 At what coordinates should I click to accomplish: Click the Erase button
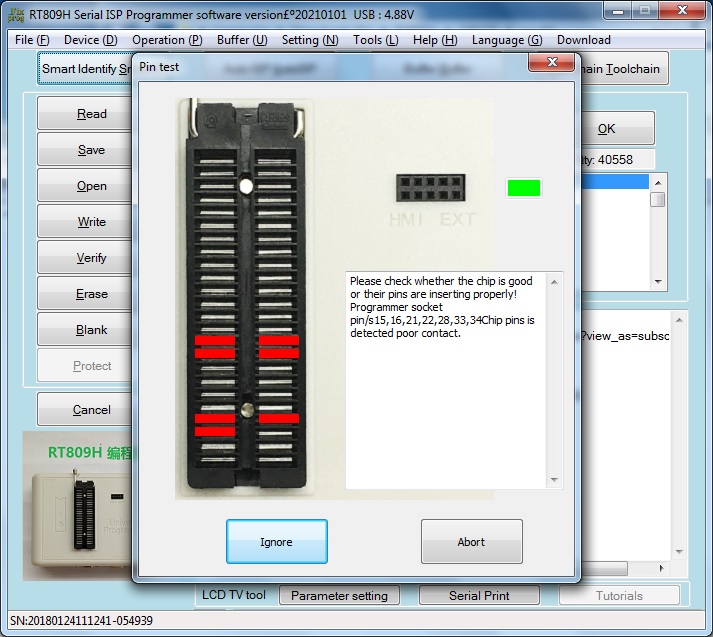(85, 294)
